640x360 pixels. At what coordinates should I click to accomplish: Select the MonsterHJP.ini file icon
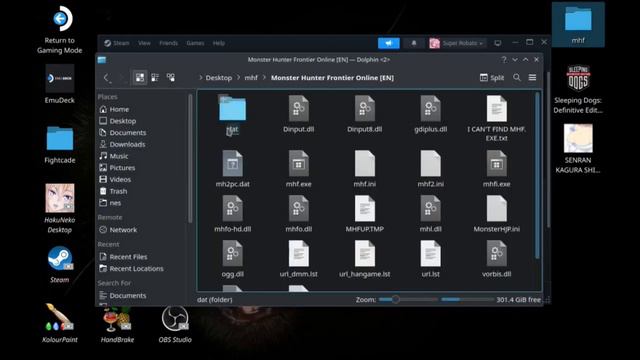pyautogui.click(x=496, y=209)
